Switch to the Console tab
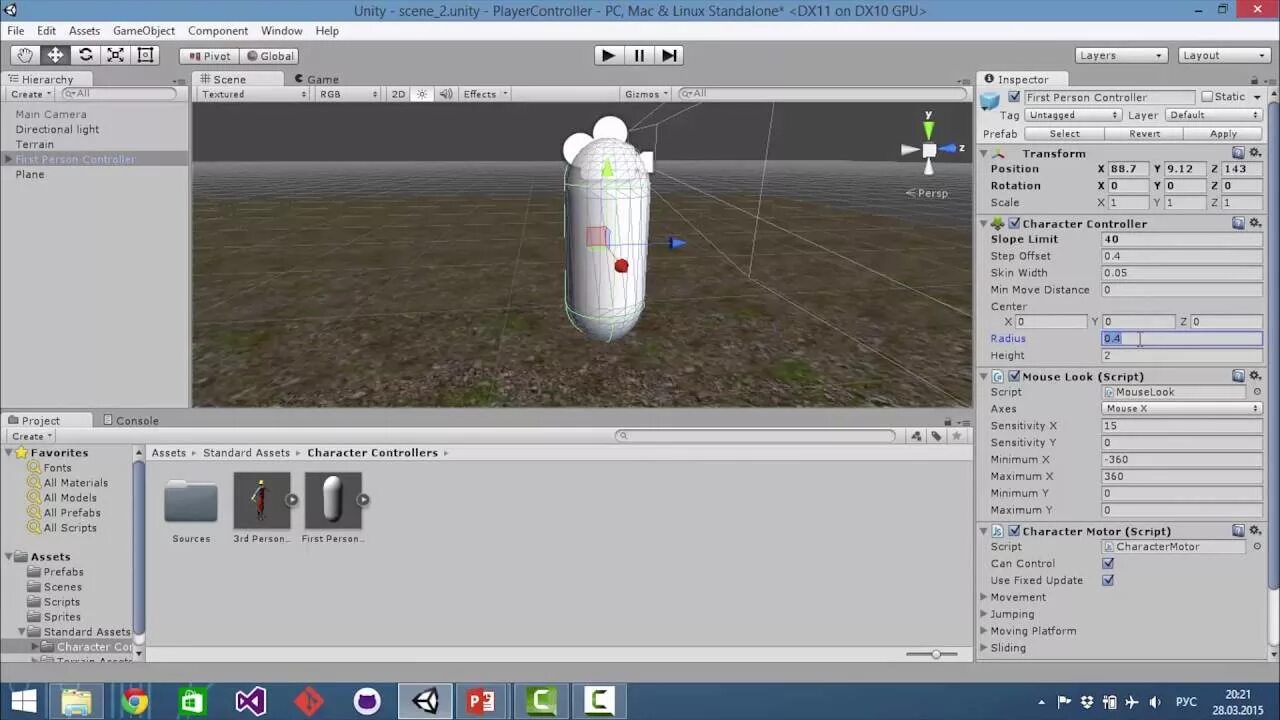The width and height of the screenshot is (1280, 720). 129,420
